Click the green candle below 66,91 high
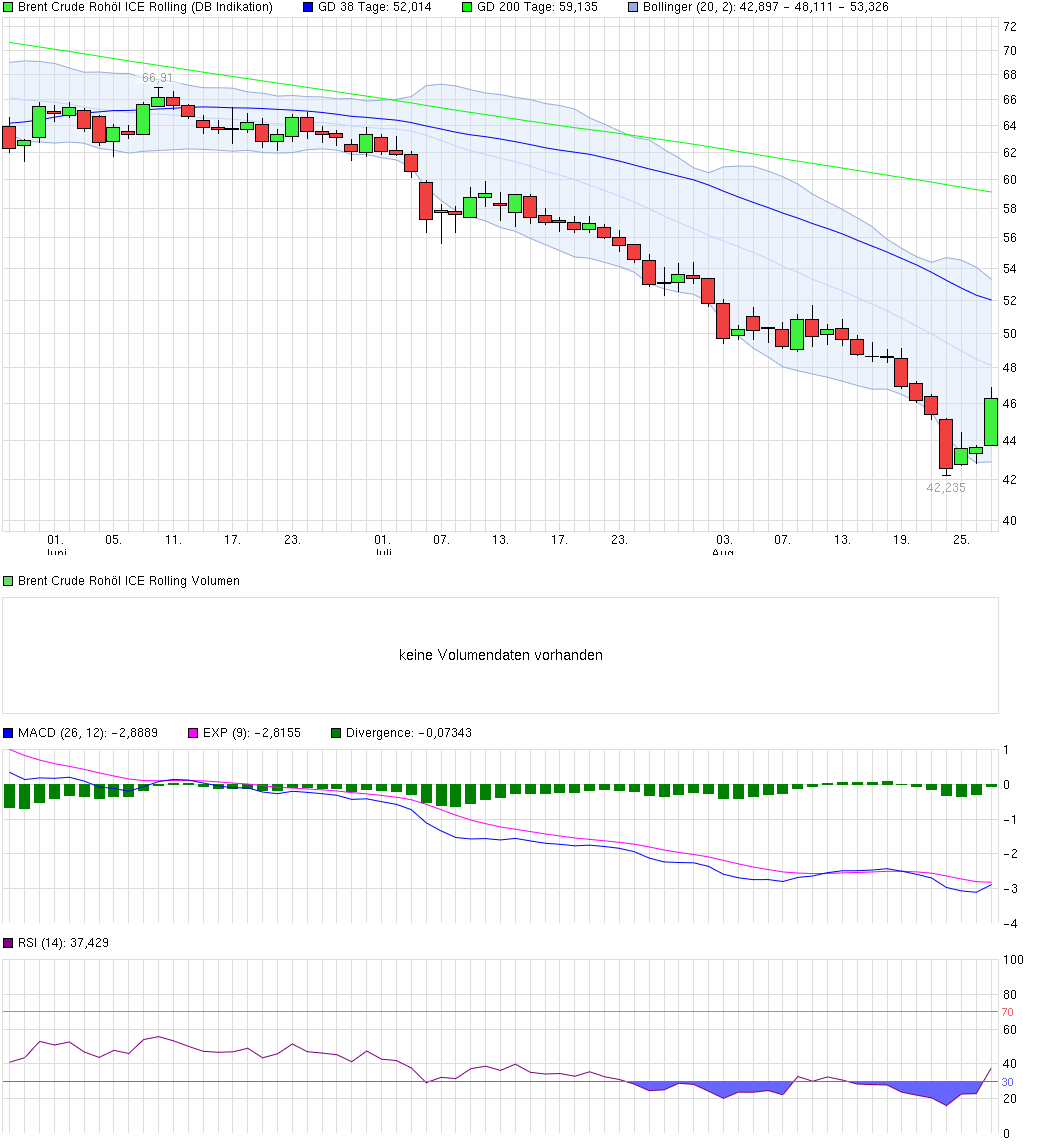 point(158,102)
